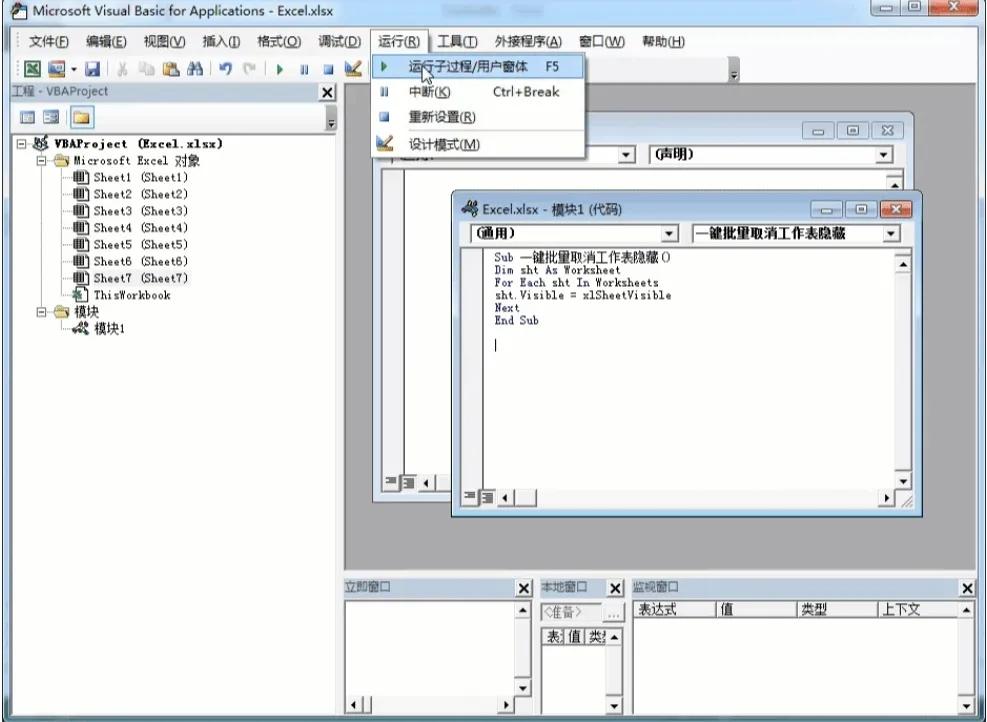This screenshot has width=987, height=722.
Task: Enable Full Module View in the back code window
Action: (407, 483)
